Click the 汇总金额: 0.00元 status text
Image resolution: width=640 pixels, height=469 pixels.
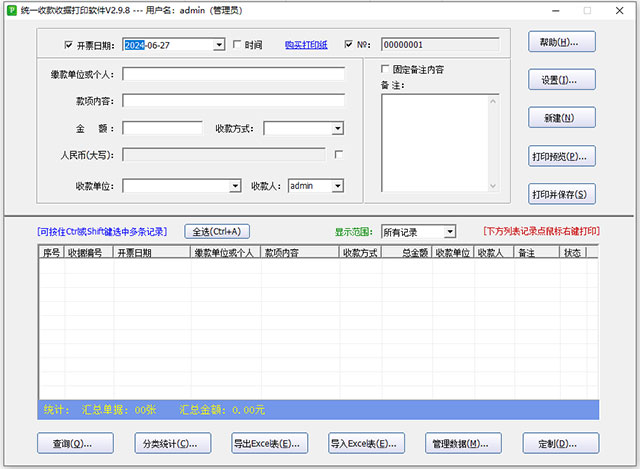[222, 410]
